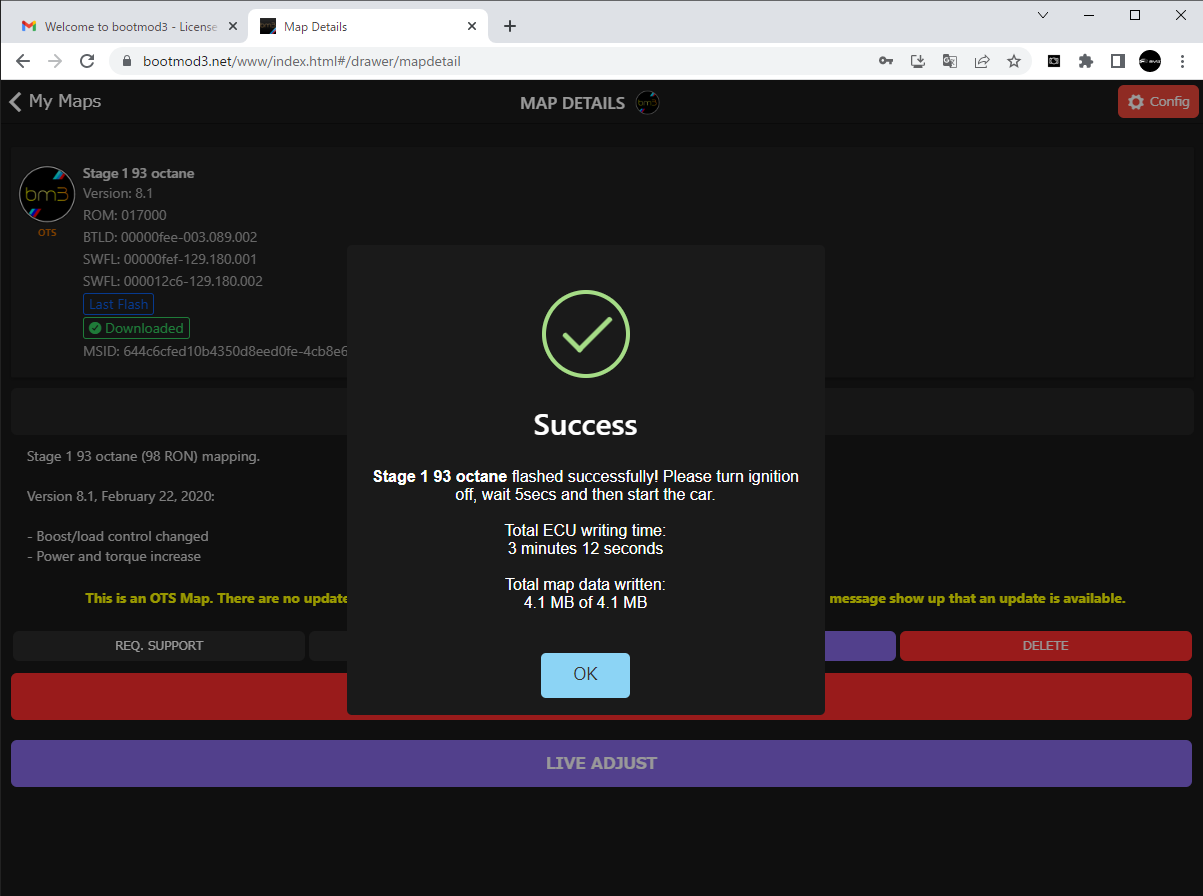The height and width of the screenshot is (896, 1203).
Task: Click 'Version 8.1, February 22, 2020:' text
Action: click(x=121, y=496)
